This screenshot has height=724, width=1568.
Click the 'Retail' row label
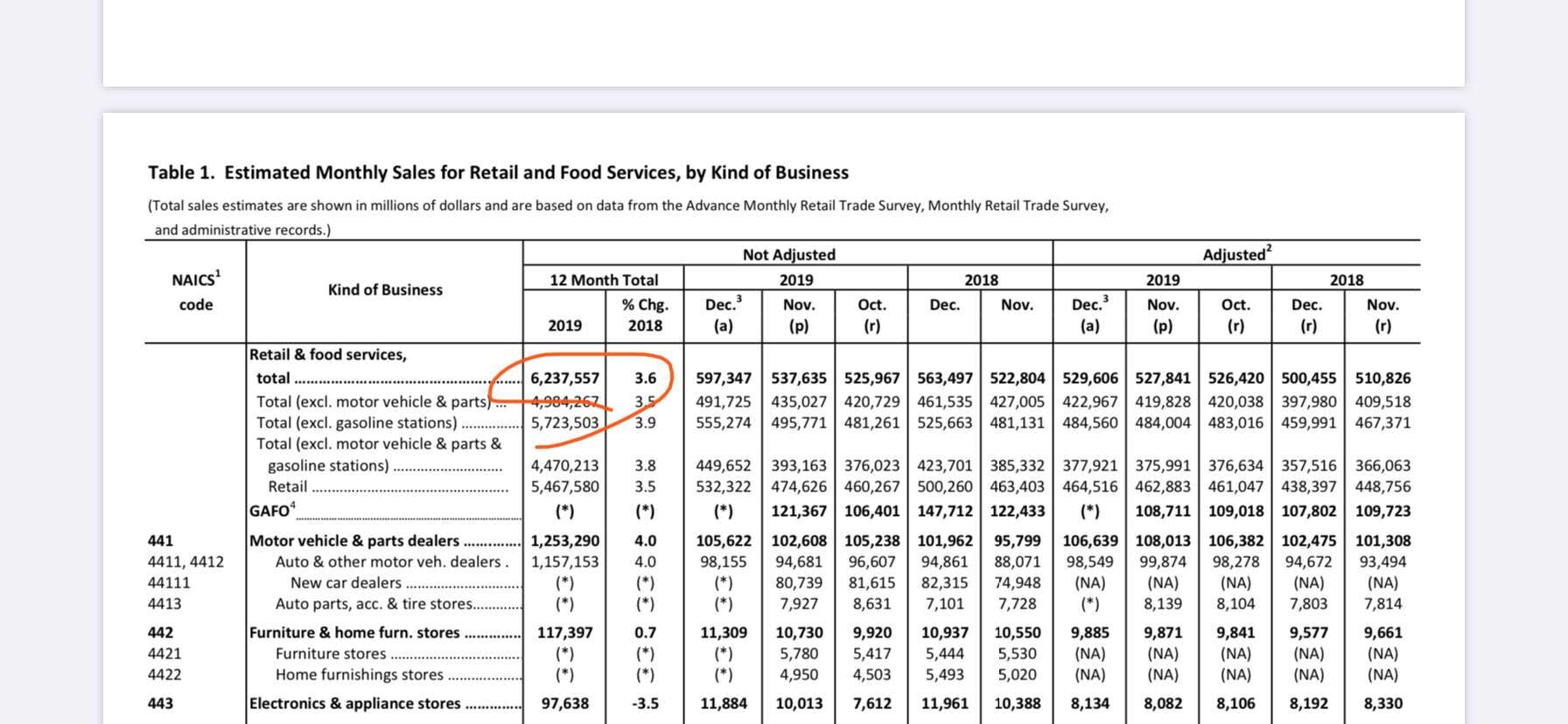(x=287, y=486)
